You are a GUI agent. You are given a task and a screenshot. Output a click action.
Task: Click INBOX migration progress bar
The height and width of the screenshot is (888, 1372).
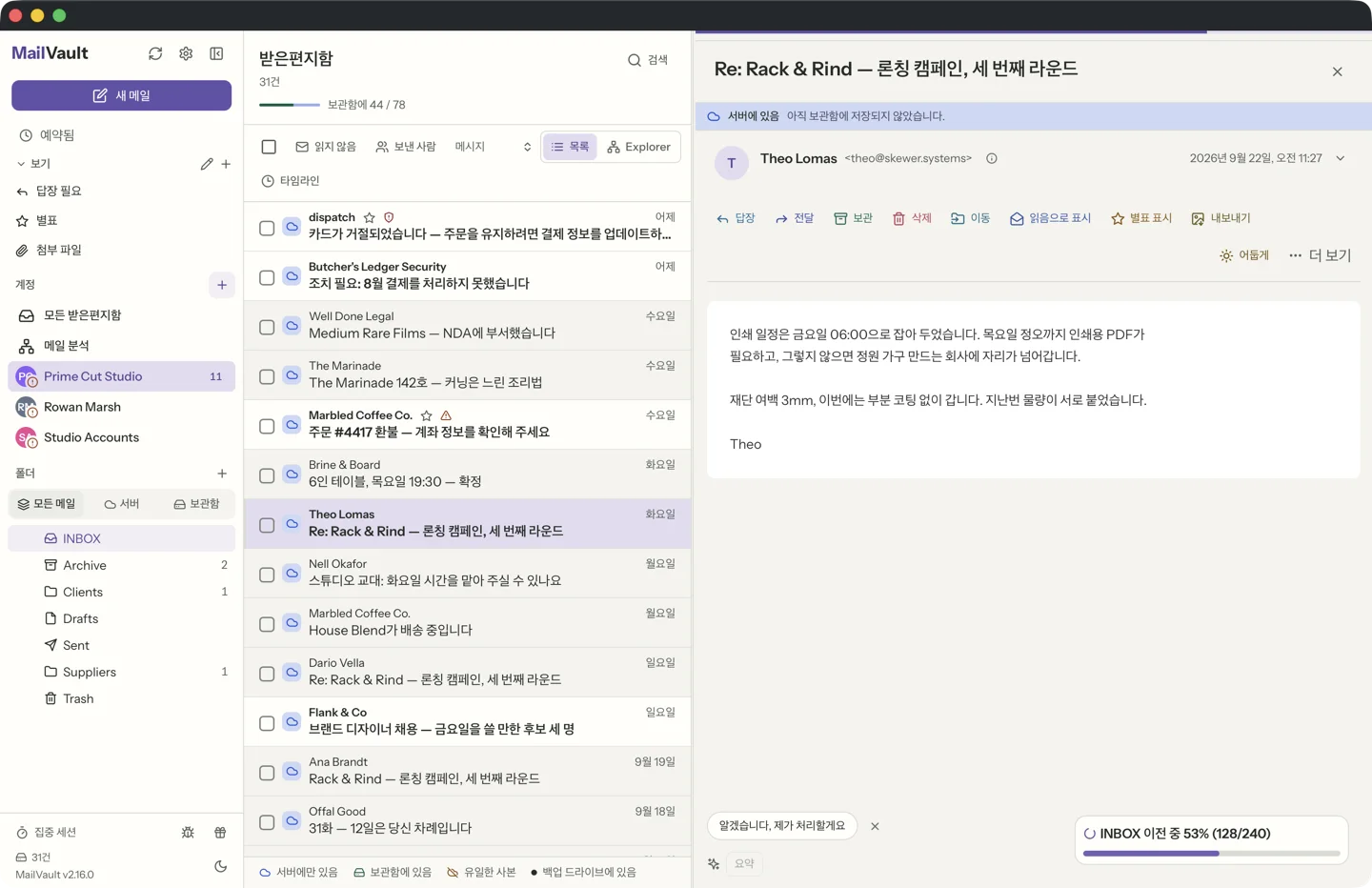(1212, 854)
